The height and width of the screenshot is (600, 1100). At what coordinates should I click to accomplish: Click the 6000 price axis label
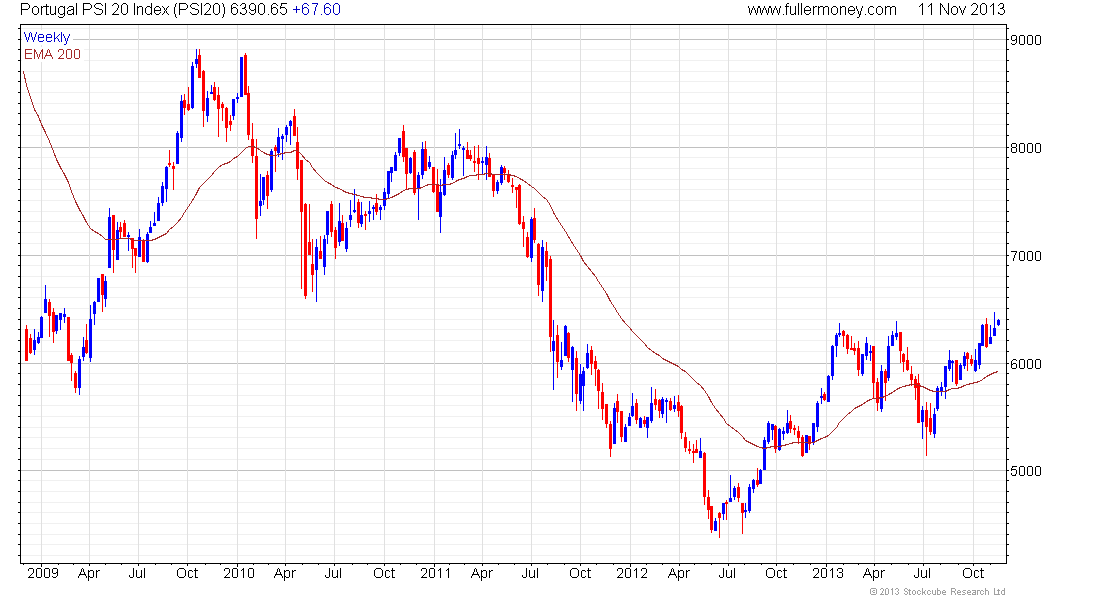click(x=1025, y=364)
